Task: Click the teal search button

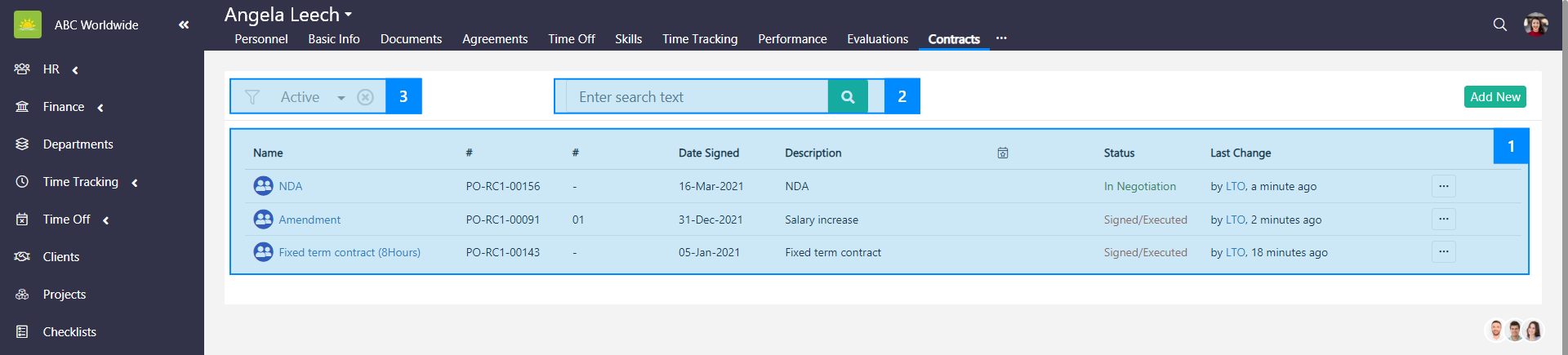Action: tap(848, 97)
